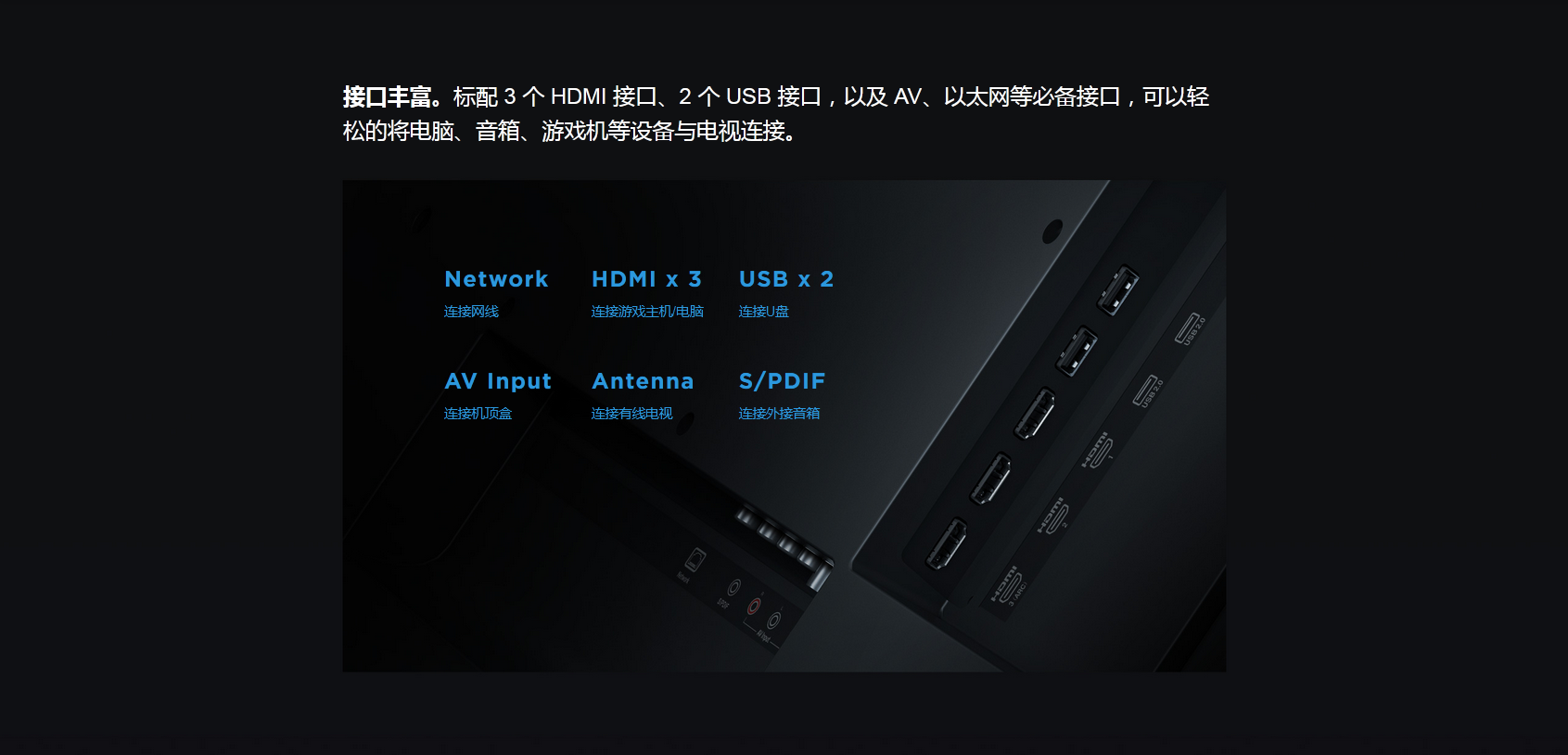Click the HDMI 2 label icon
This screenshot has height=755, width=1568.
click(1053, 516)
